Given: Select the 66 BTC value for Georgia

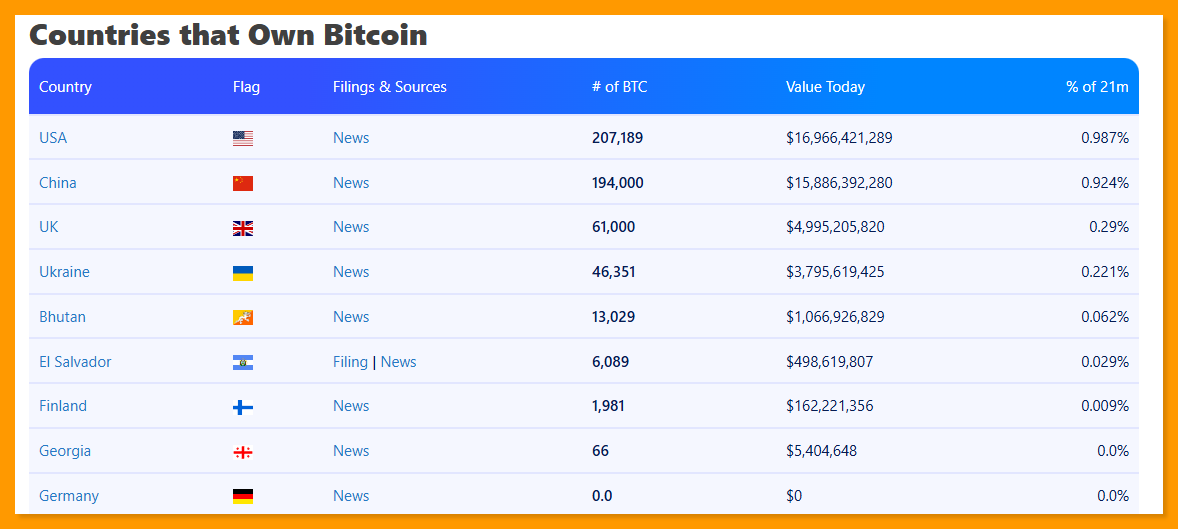Looking at the screenshot, I should [600, 451].
